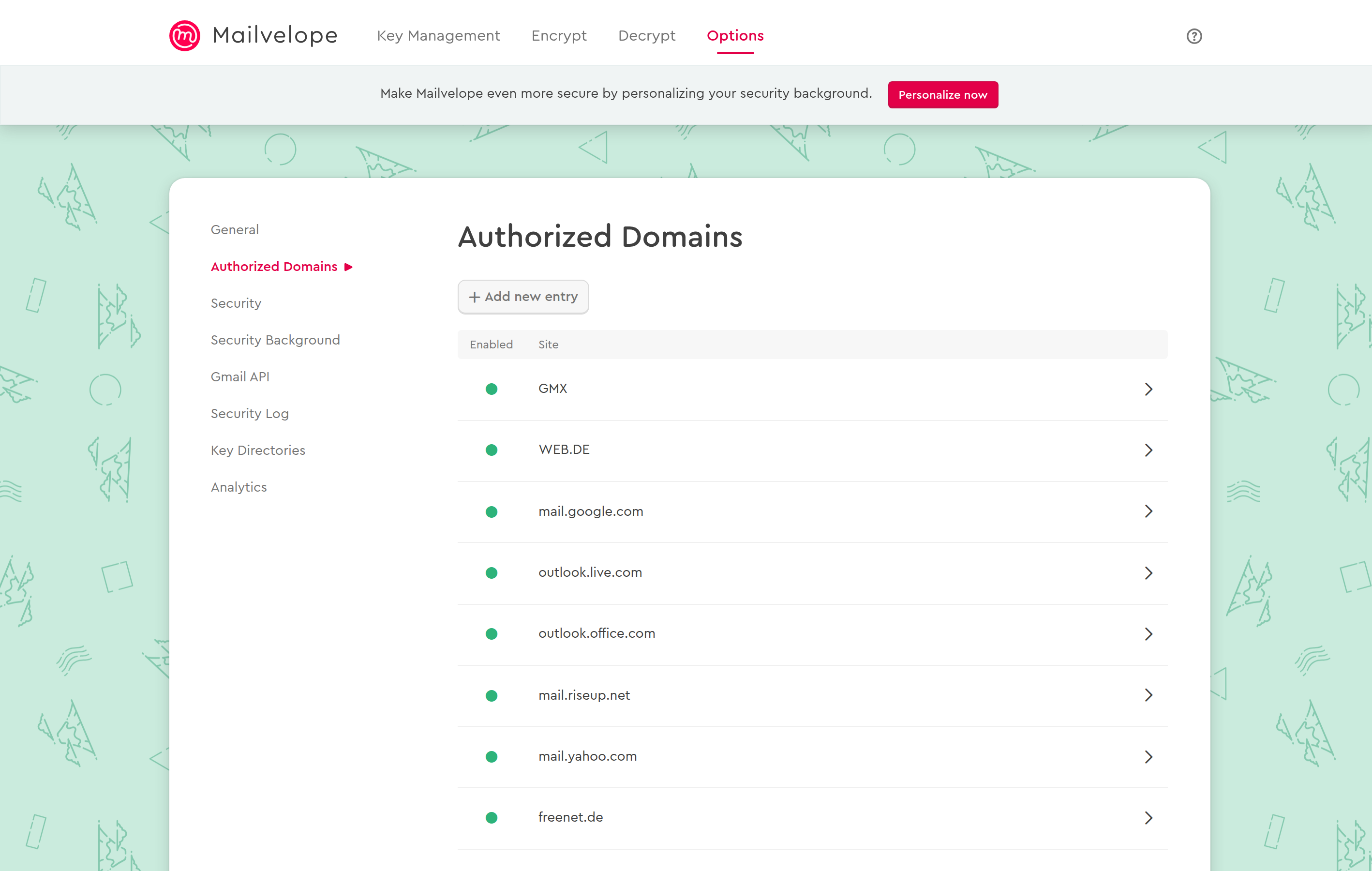Image resolution: width=1372 pixels, height=871 pixels.
Task: Open Security Log in sidebar
Action: [250, 414]
